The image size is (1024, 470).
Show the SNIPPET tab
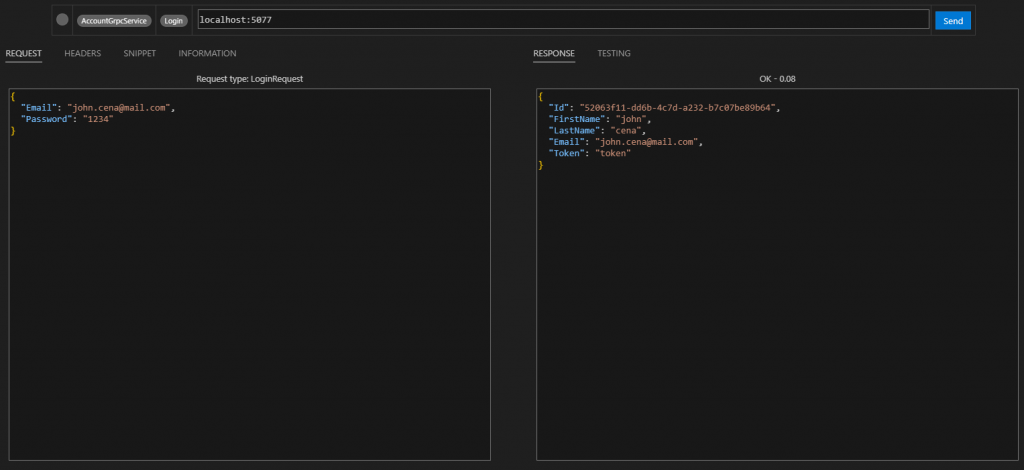point(139,53)
